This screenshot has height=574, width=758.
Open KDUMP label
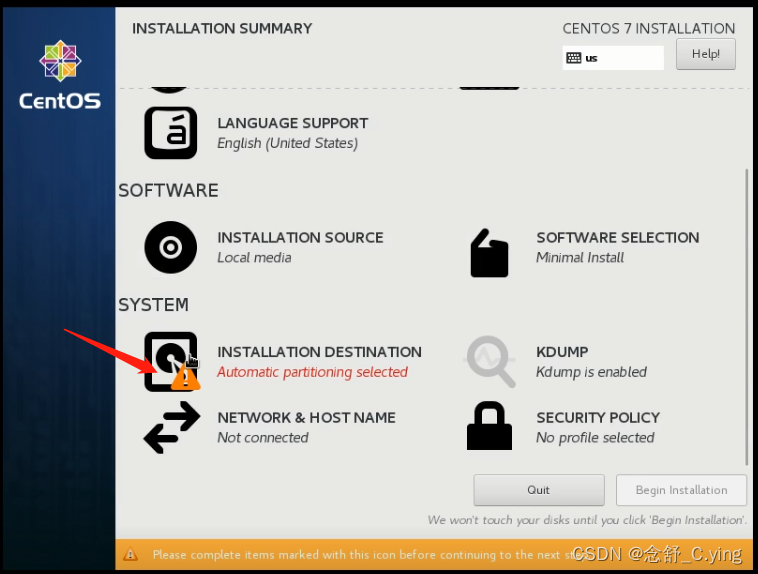click(562, 352)
